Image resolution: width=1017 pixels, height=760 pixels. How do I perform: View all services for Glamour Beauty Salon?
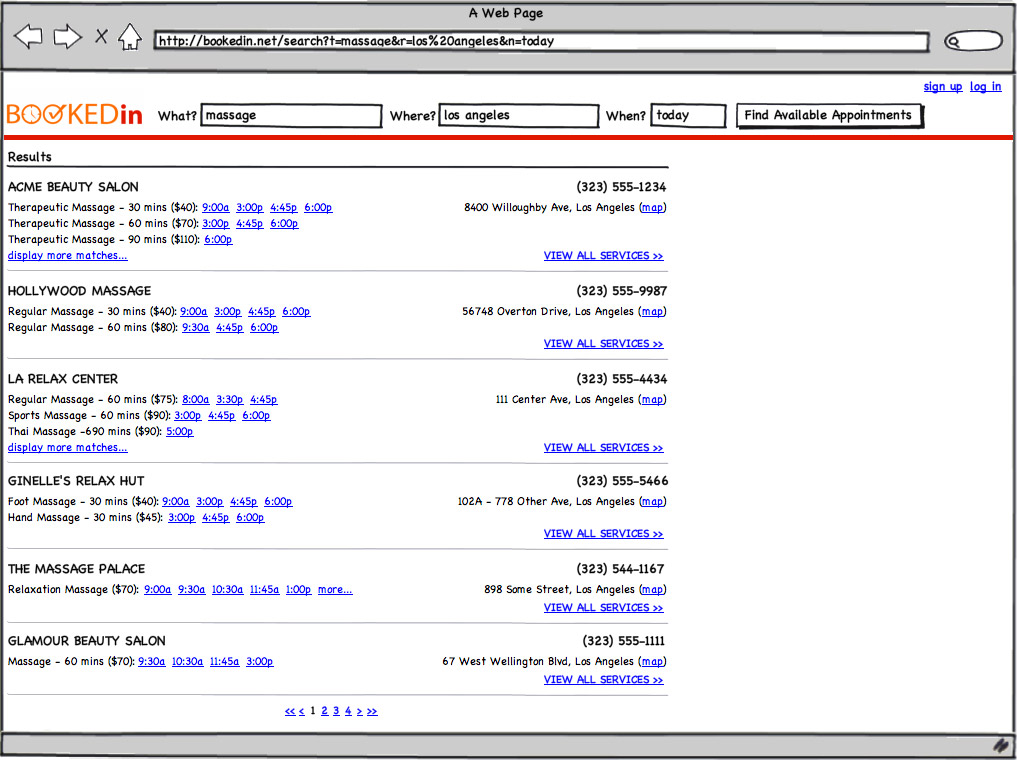pos(603,680)
